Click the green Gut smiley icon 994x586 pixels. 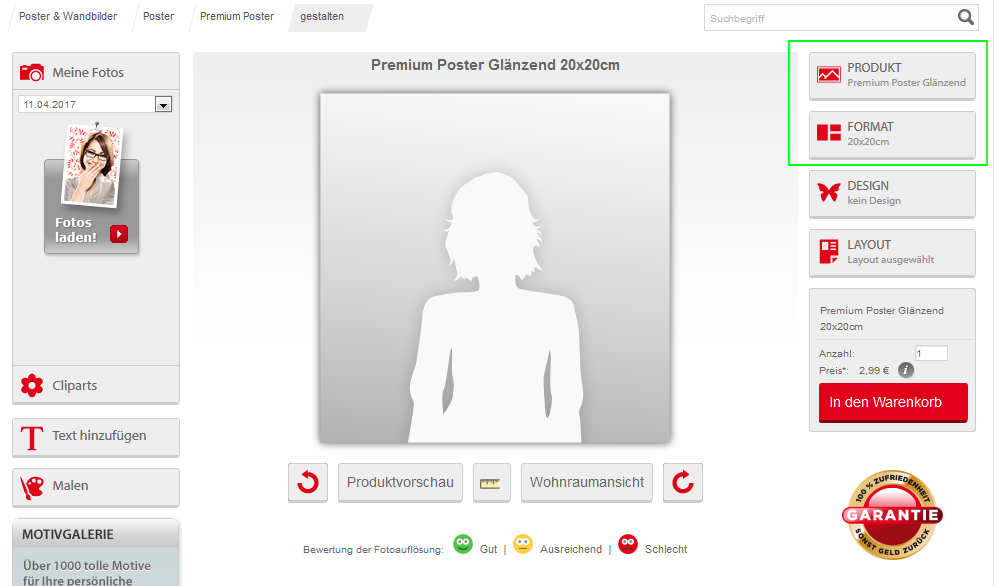pyautogui.click(x=463, y=544)
